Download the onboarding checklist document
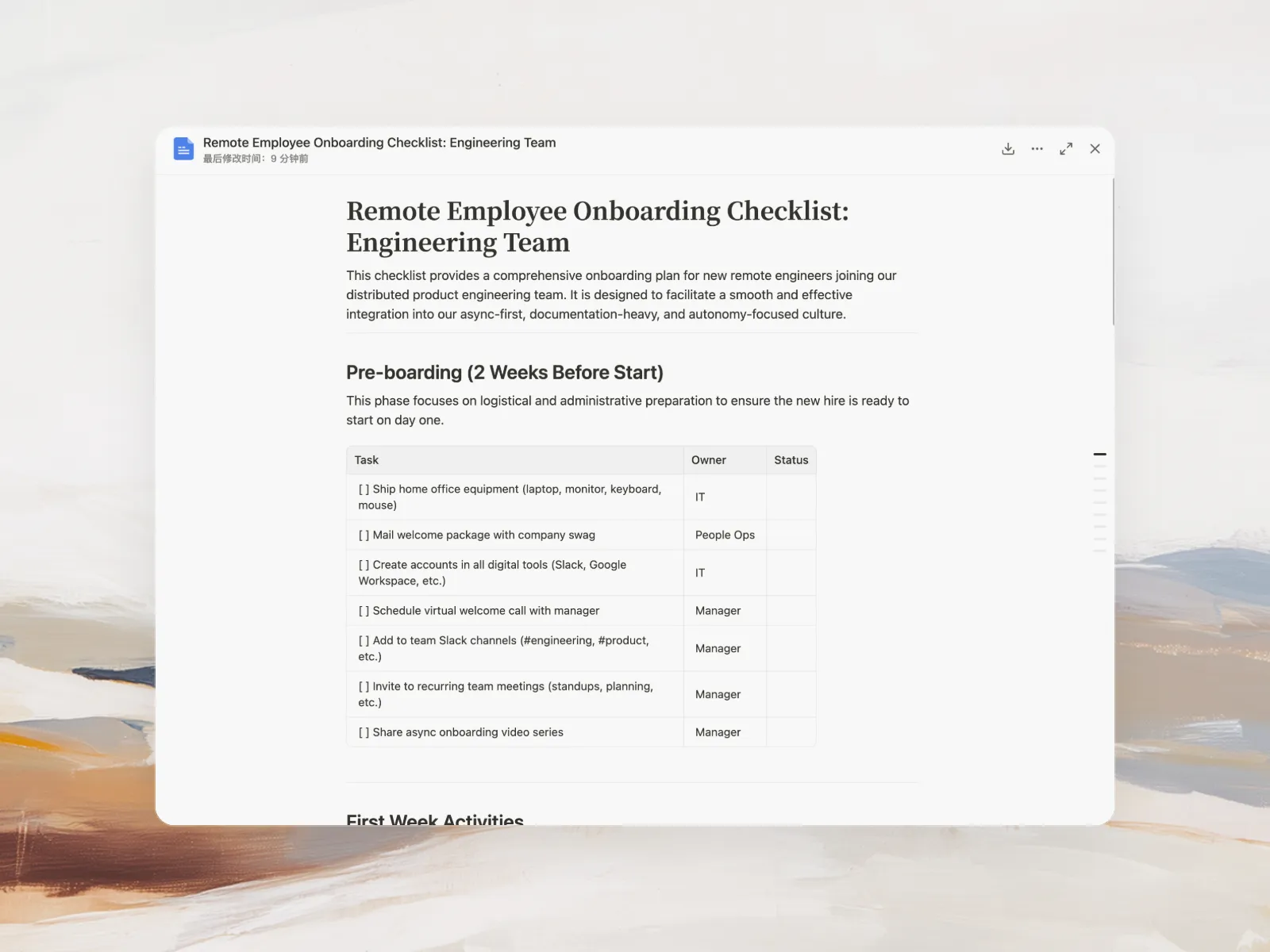The image size is (1270, 952). point(1008,149)
